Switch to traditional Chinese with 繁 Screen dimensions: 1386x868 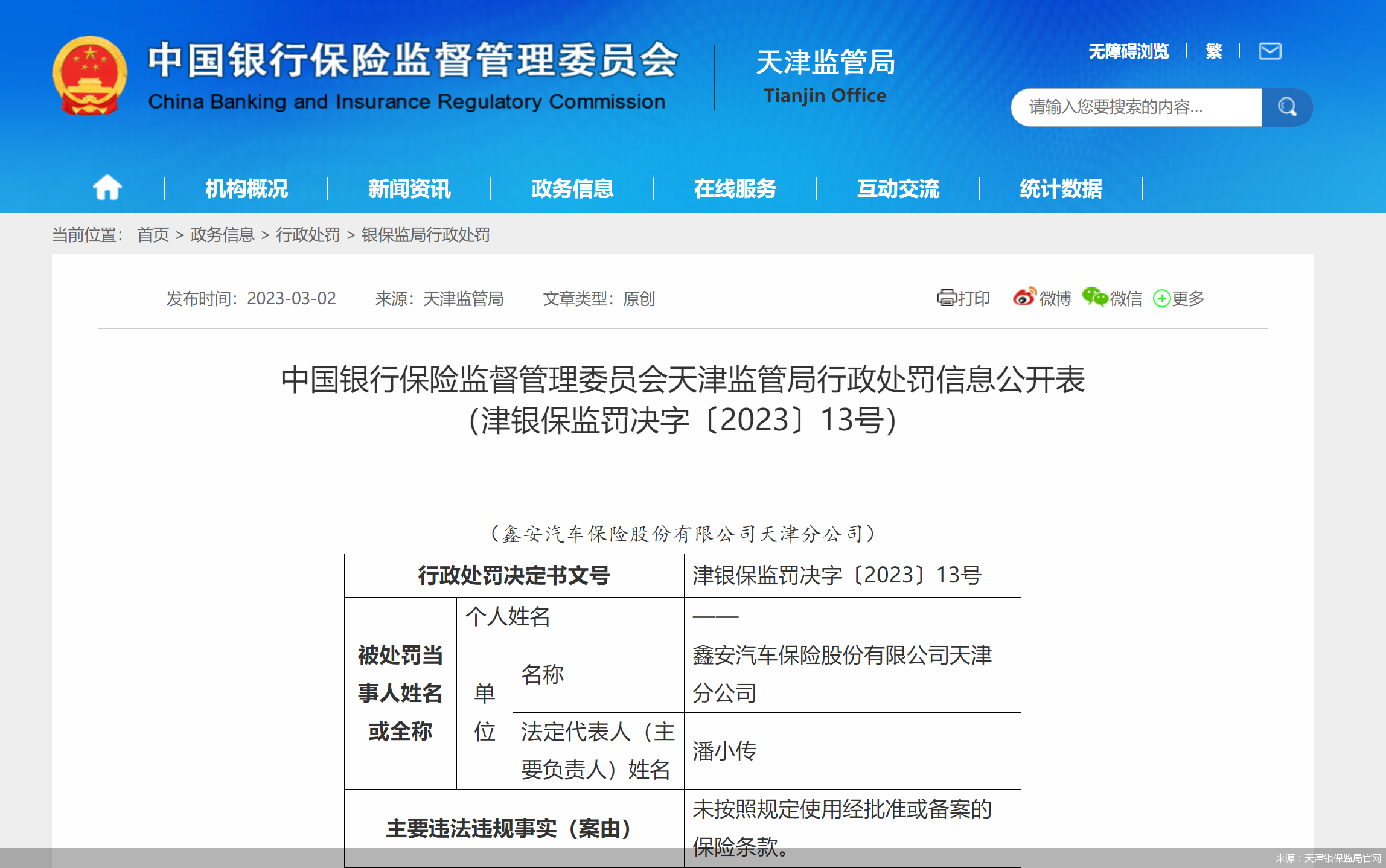click(x=1213, y=51)
